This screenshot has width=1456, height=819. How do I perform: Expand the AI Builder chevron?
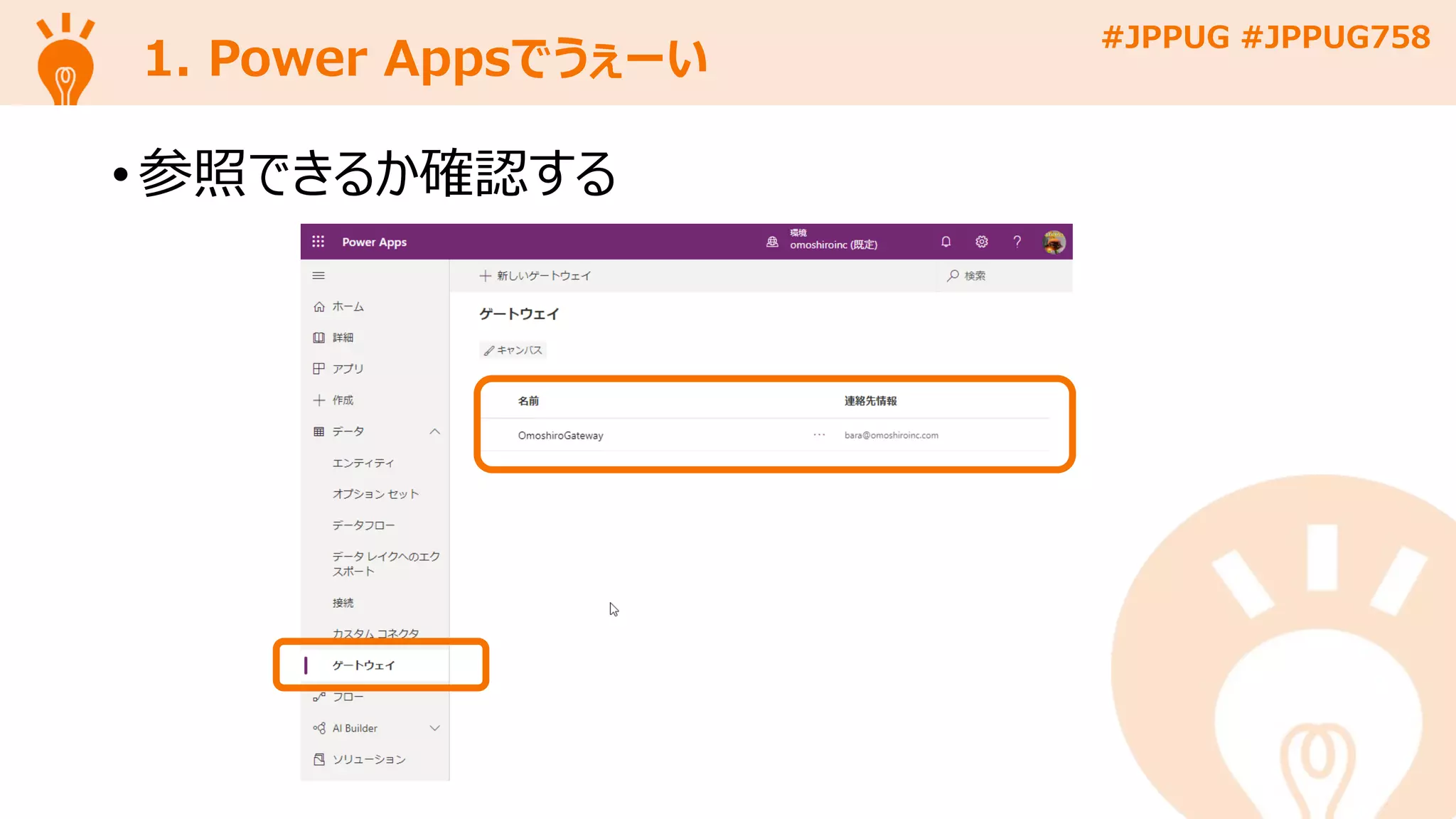click(434, 728)
